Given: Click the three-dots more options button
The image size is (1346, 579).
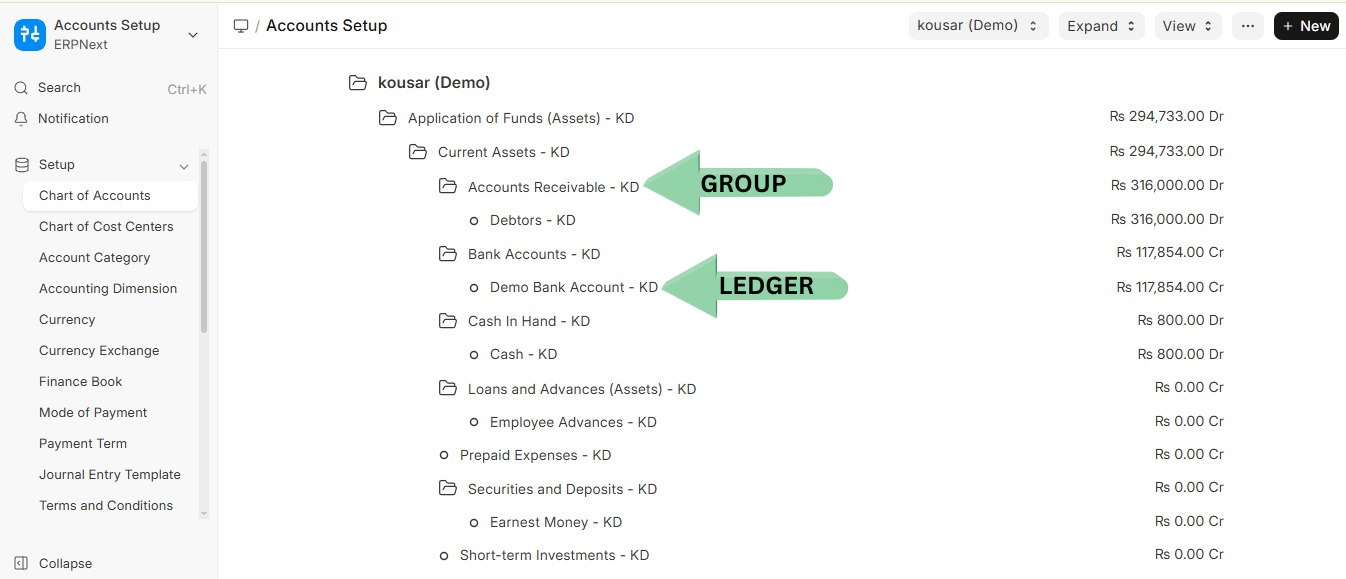Looking at the screenshot, I should coord(1247,26).
